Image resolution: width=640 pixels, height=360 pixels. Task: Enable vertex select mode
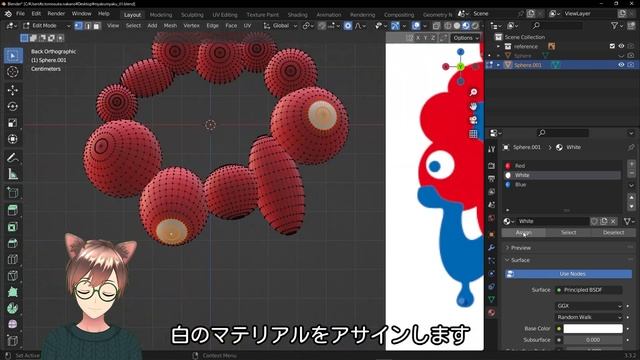pos(78,26)
